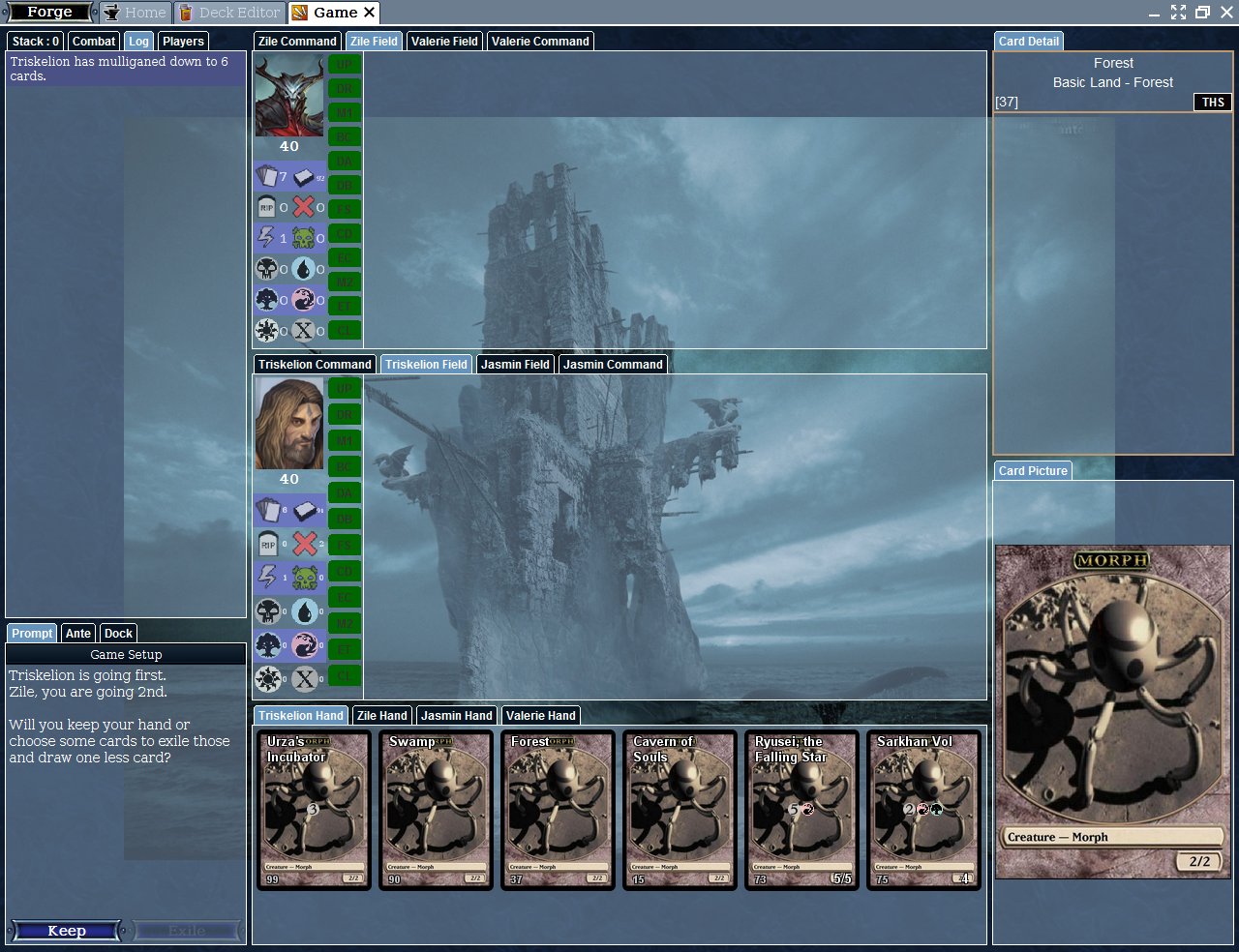Open Zile's graveyard tombstone icon
The width and height of the screenshot is (1239, 952).
(x=266, y=207)
